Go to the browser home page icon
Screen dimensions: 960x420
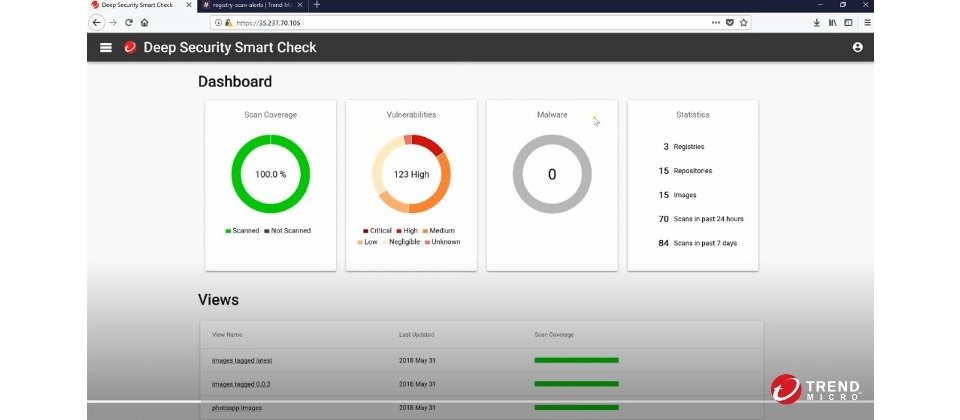(144, 23)
